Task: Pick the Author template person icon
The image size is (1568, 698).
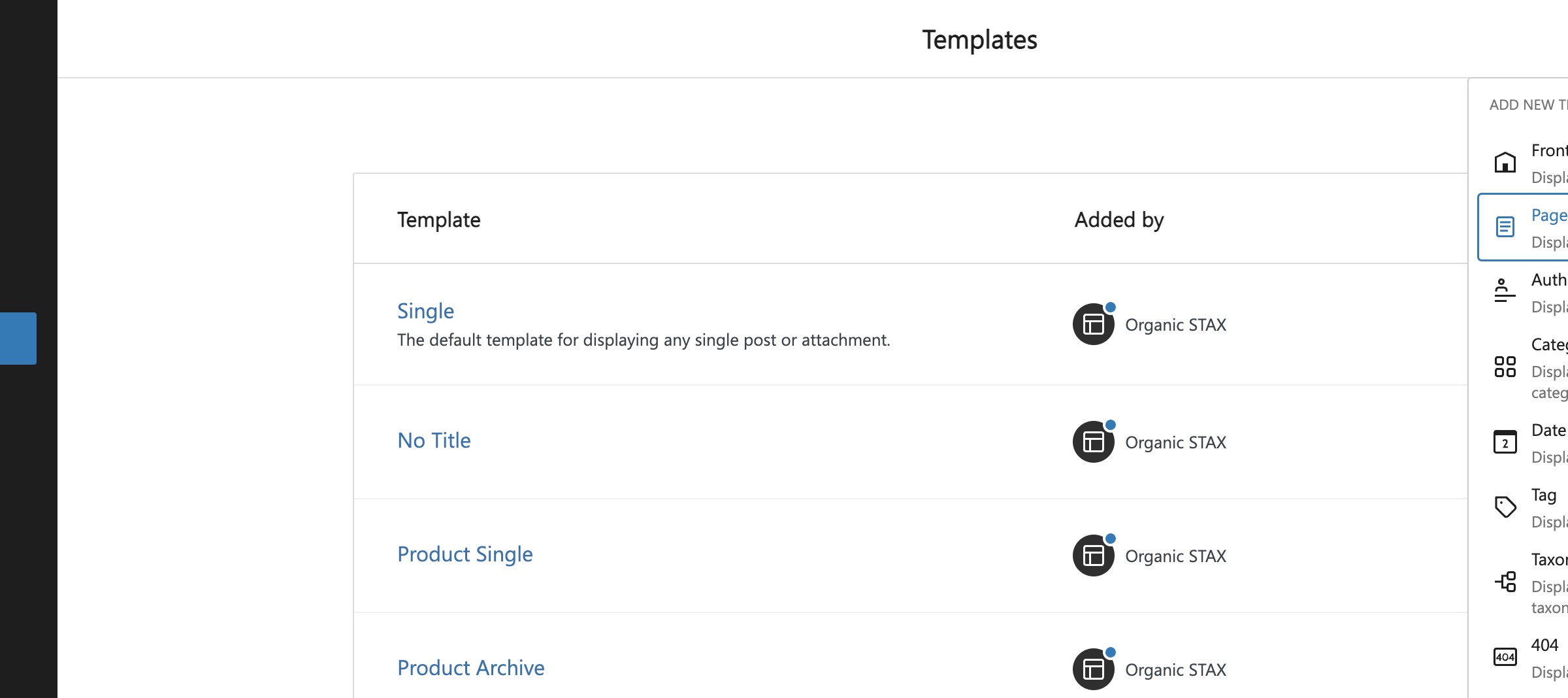Action: click(x=1505, y=290)
